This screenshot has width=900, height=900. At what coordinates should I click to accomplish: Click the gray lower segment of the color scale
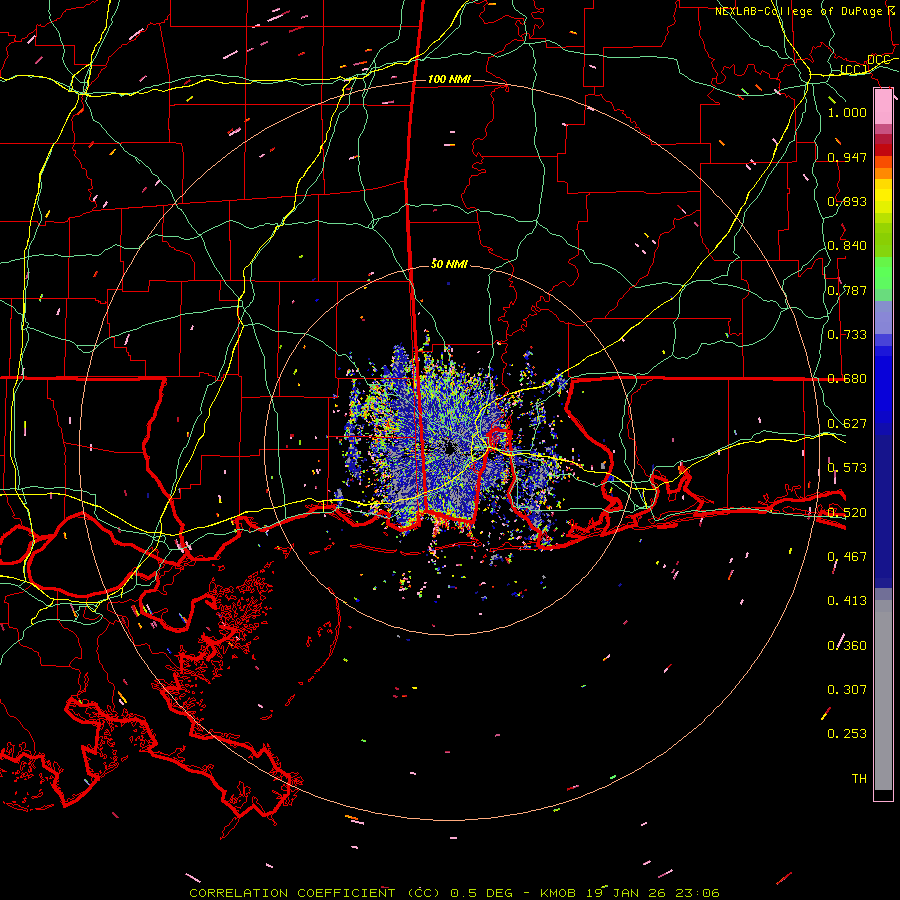(883, 695)
